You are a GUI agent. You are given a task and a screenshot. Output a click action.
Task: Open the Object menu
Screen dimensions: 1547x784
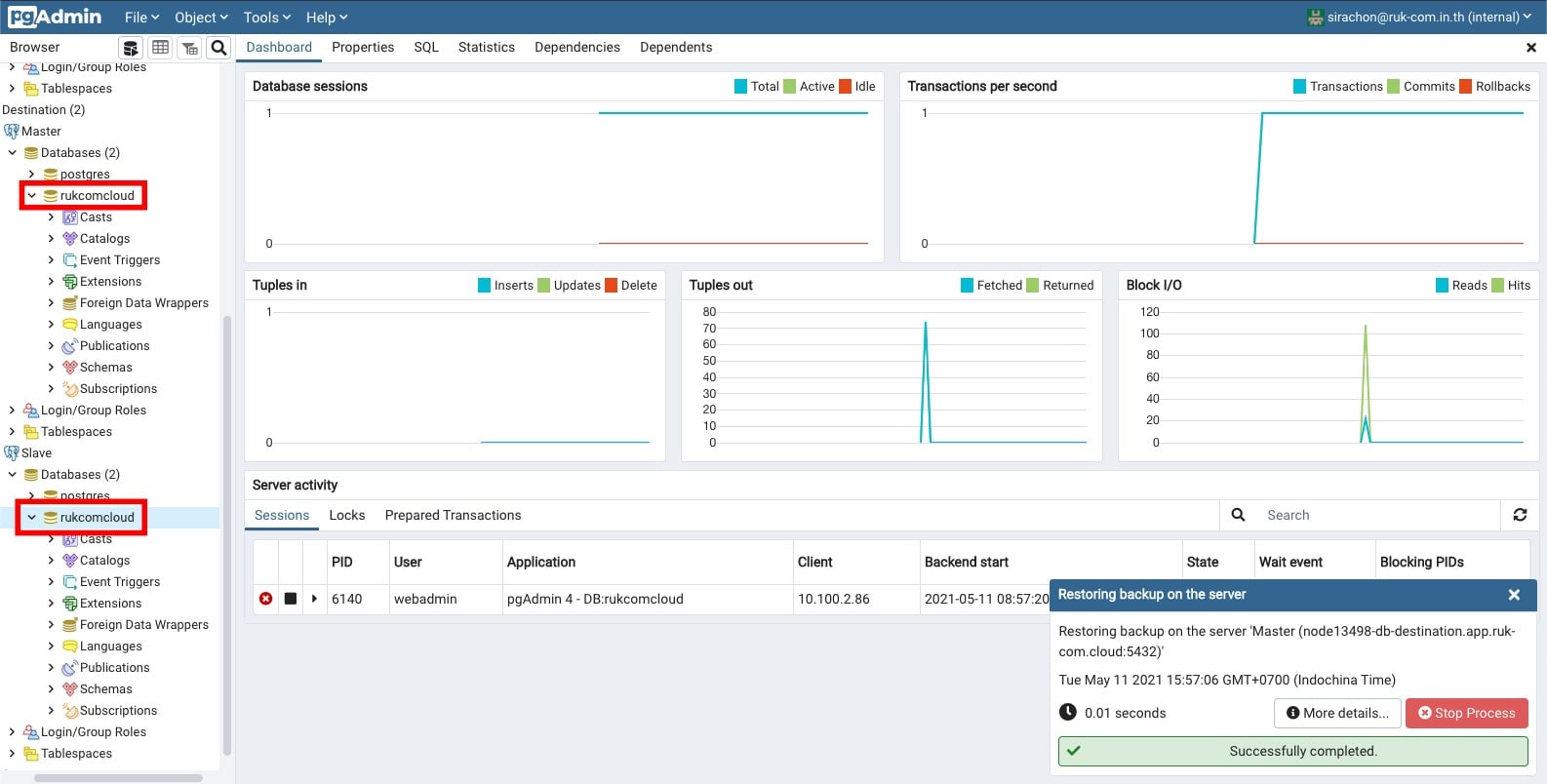(x=201, y=17)
